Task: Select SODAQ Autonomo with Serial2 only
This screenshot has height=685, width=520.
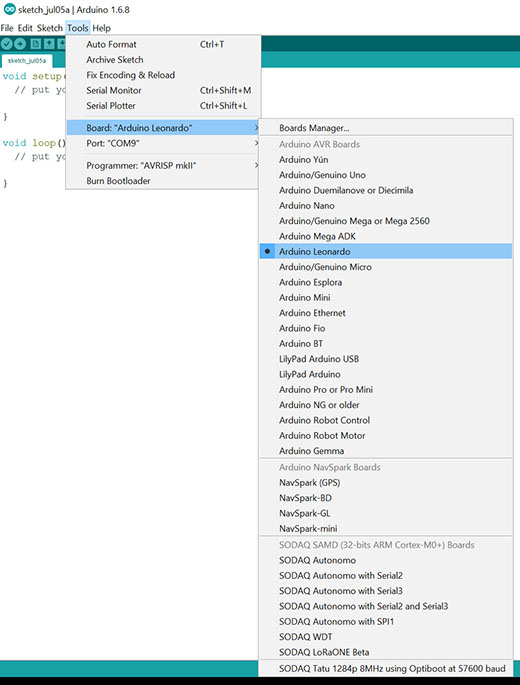Action: tap(386, 575)
